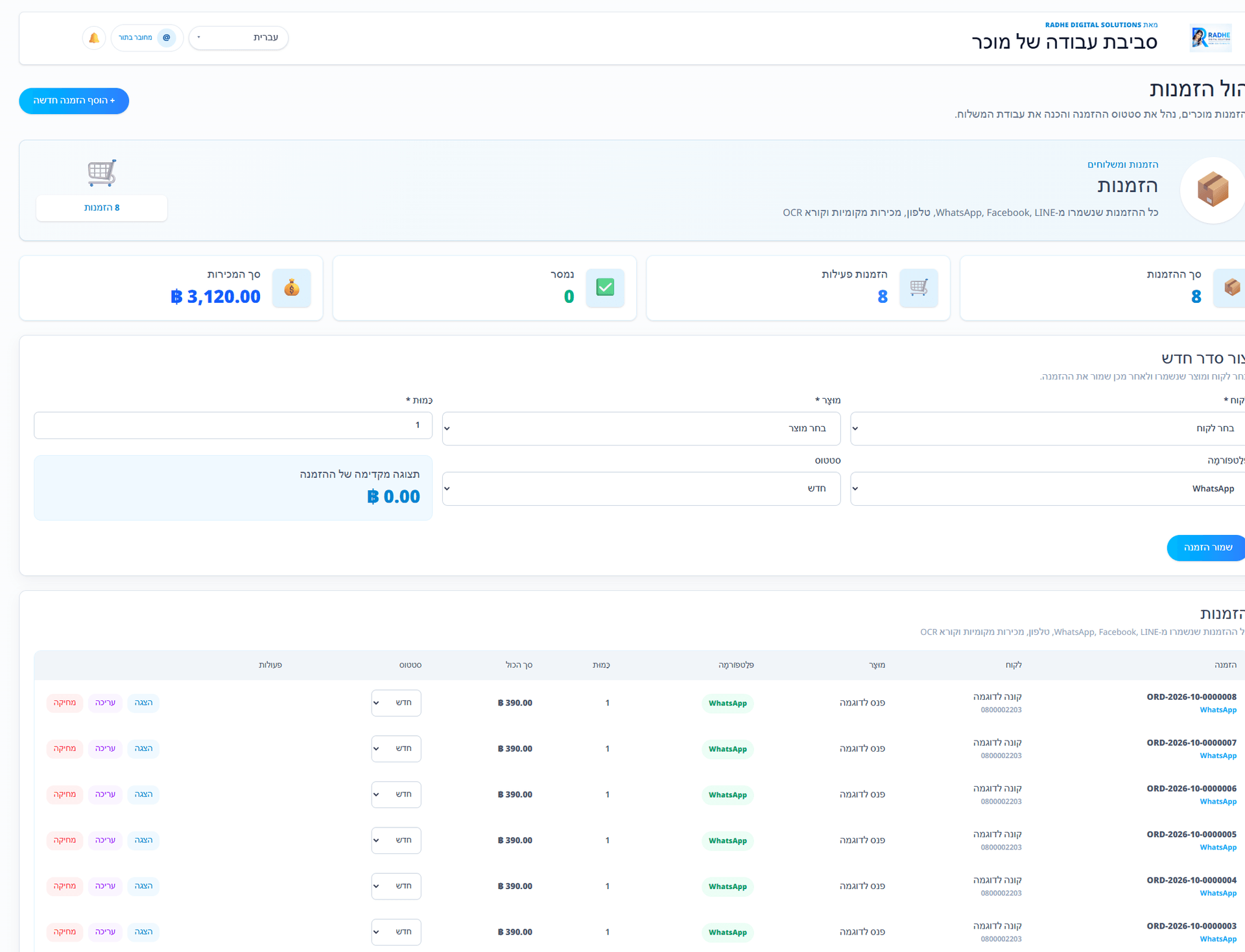Click the green checkmark icon for נמסר
Screen dimensions: 1245x952
[x=605, y=288]
